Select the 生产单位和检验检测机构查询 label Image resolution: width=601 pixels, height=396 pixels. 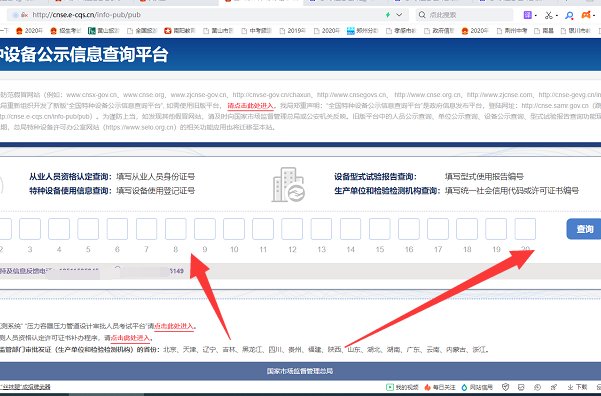click(387, 191)
